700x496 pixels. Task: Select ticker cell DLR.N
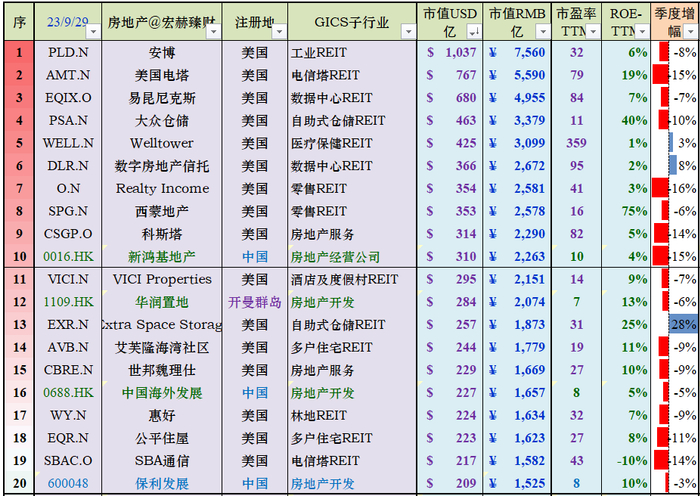point(68,166)
